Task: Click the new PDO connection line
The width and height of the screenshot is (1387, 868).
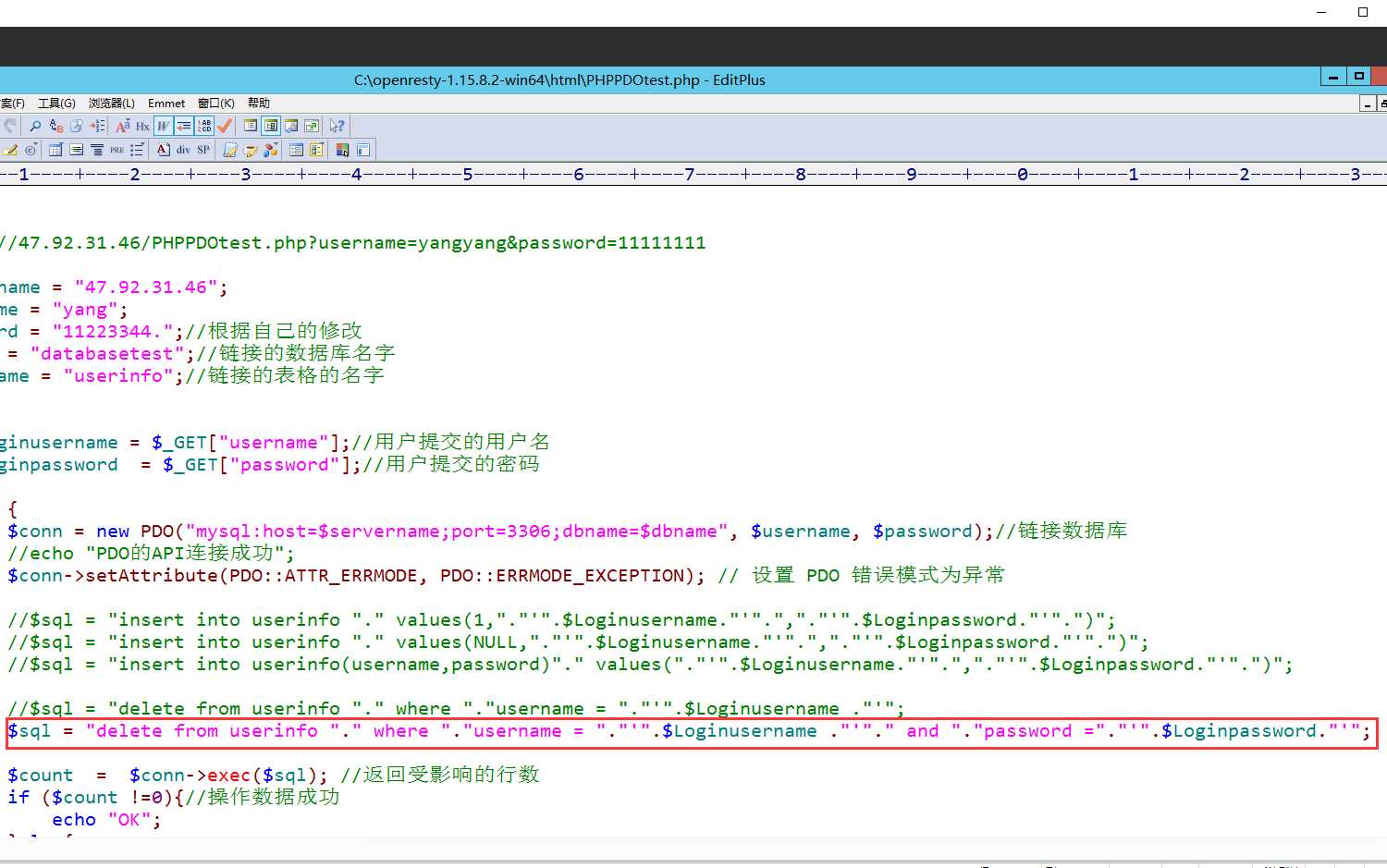Action: click(567, 532)
